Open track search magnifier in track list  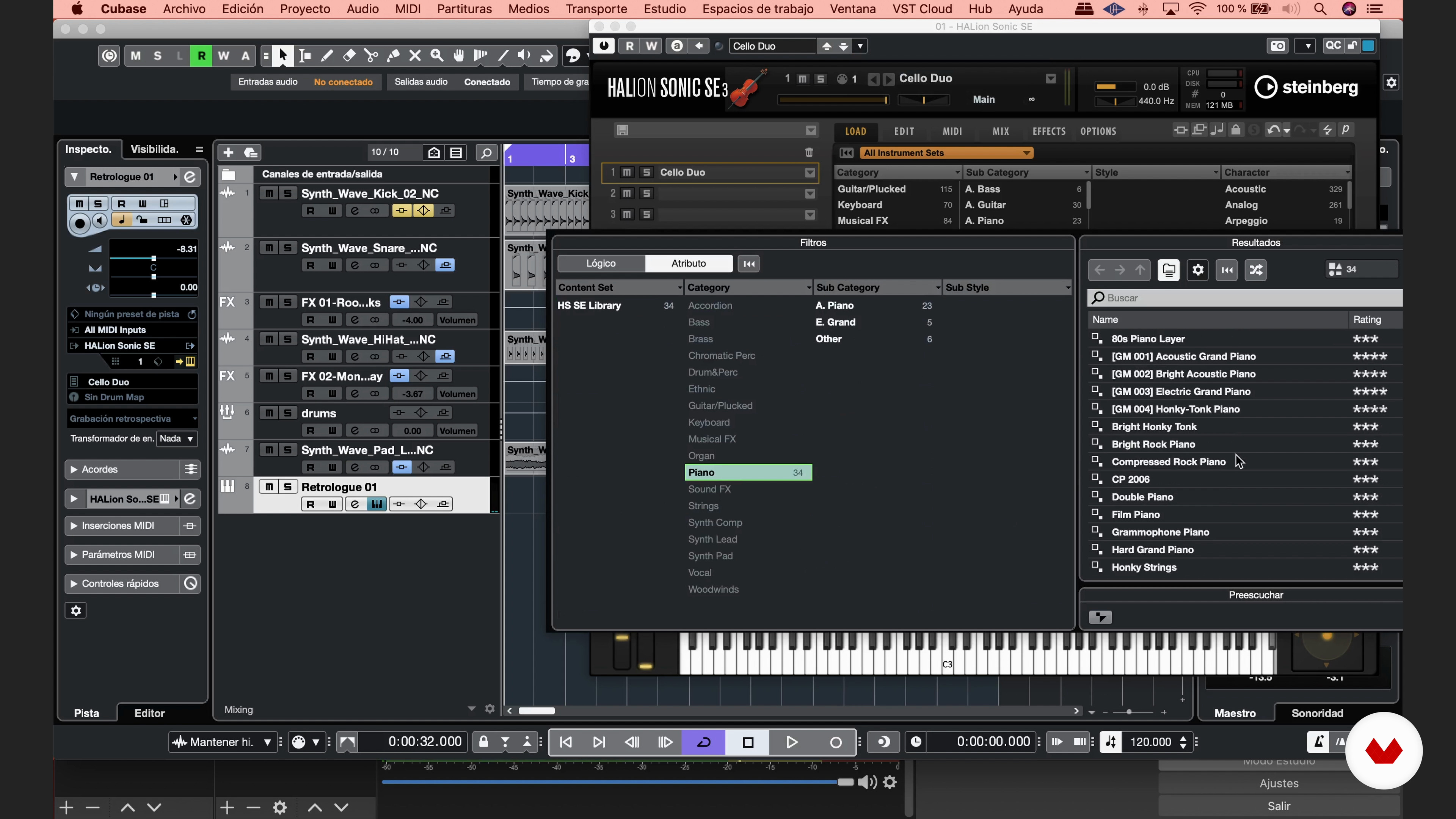point(486,152)
